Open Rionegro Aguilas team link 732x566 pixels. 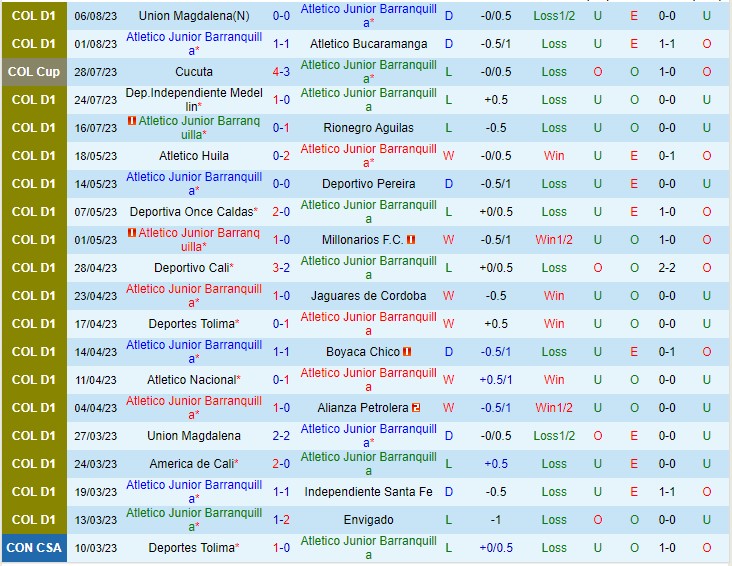point(368,128)
